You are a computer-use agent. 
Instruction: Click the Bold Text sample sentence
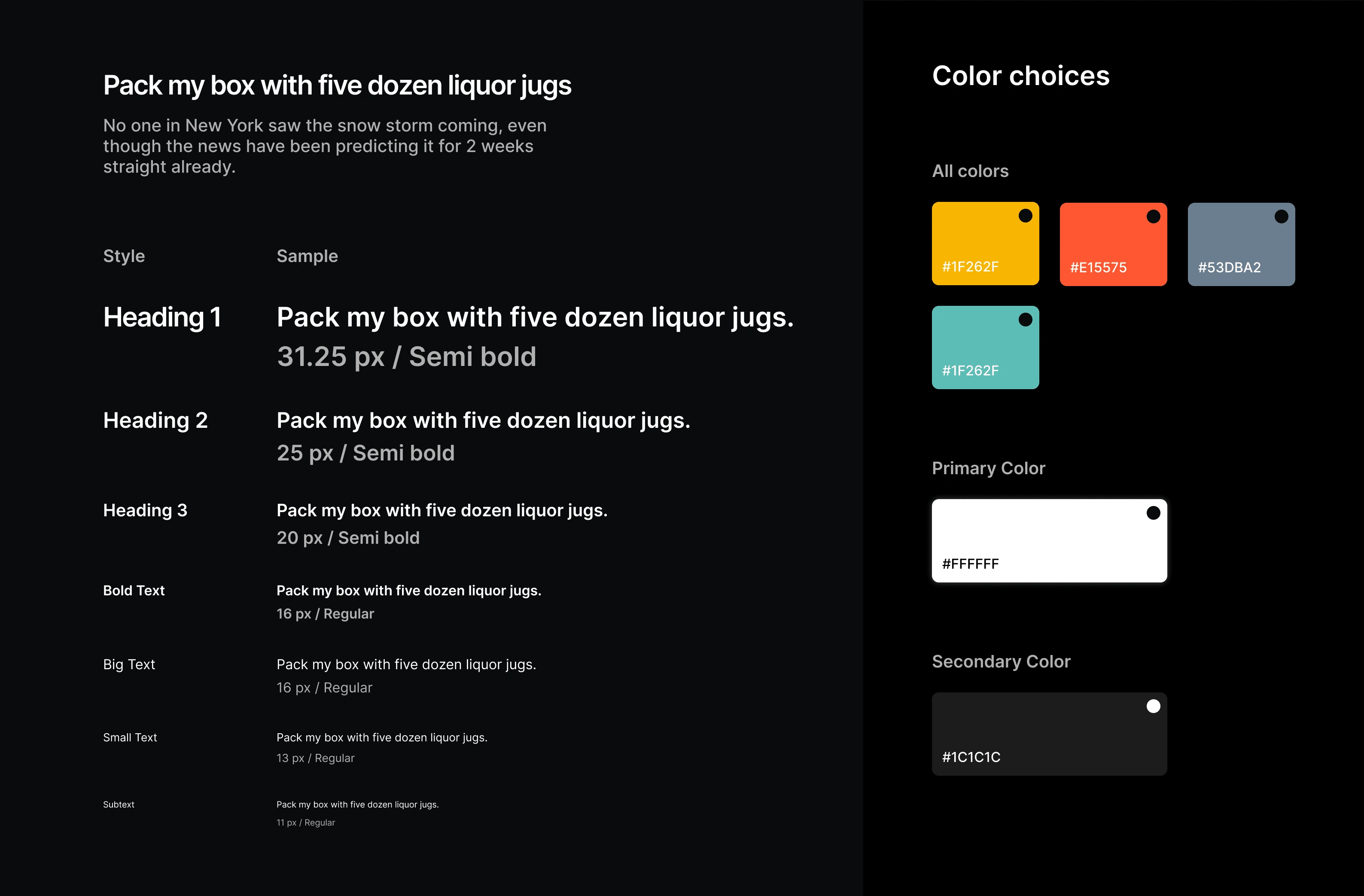(x=408, y=591)
